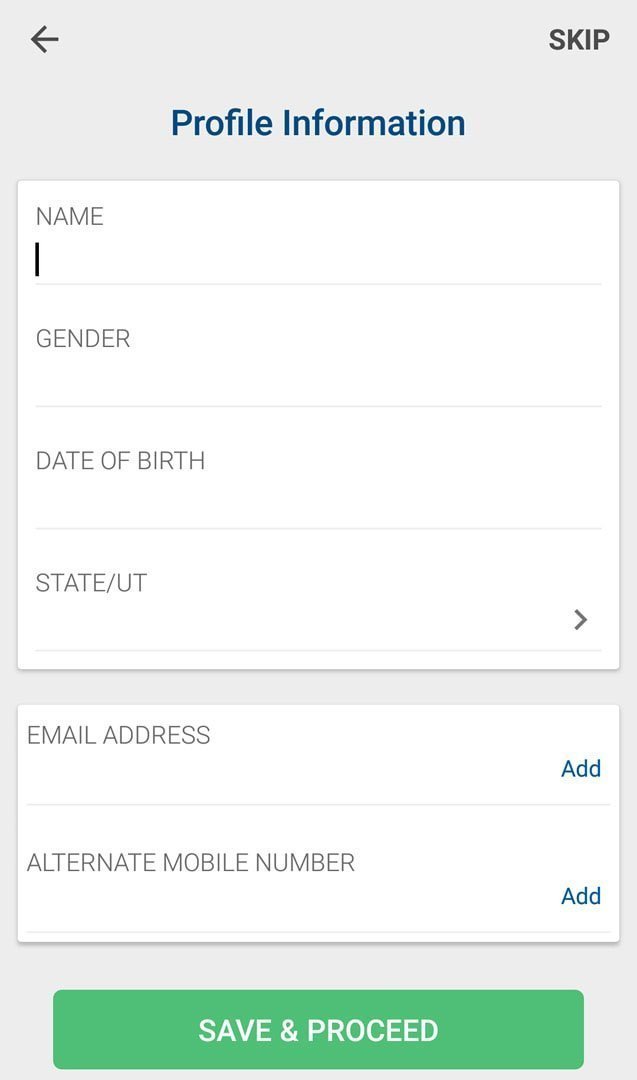Skip the profile information step
This screenshot has width=637, height=1080.
click(x=579, y=40)
